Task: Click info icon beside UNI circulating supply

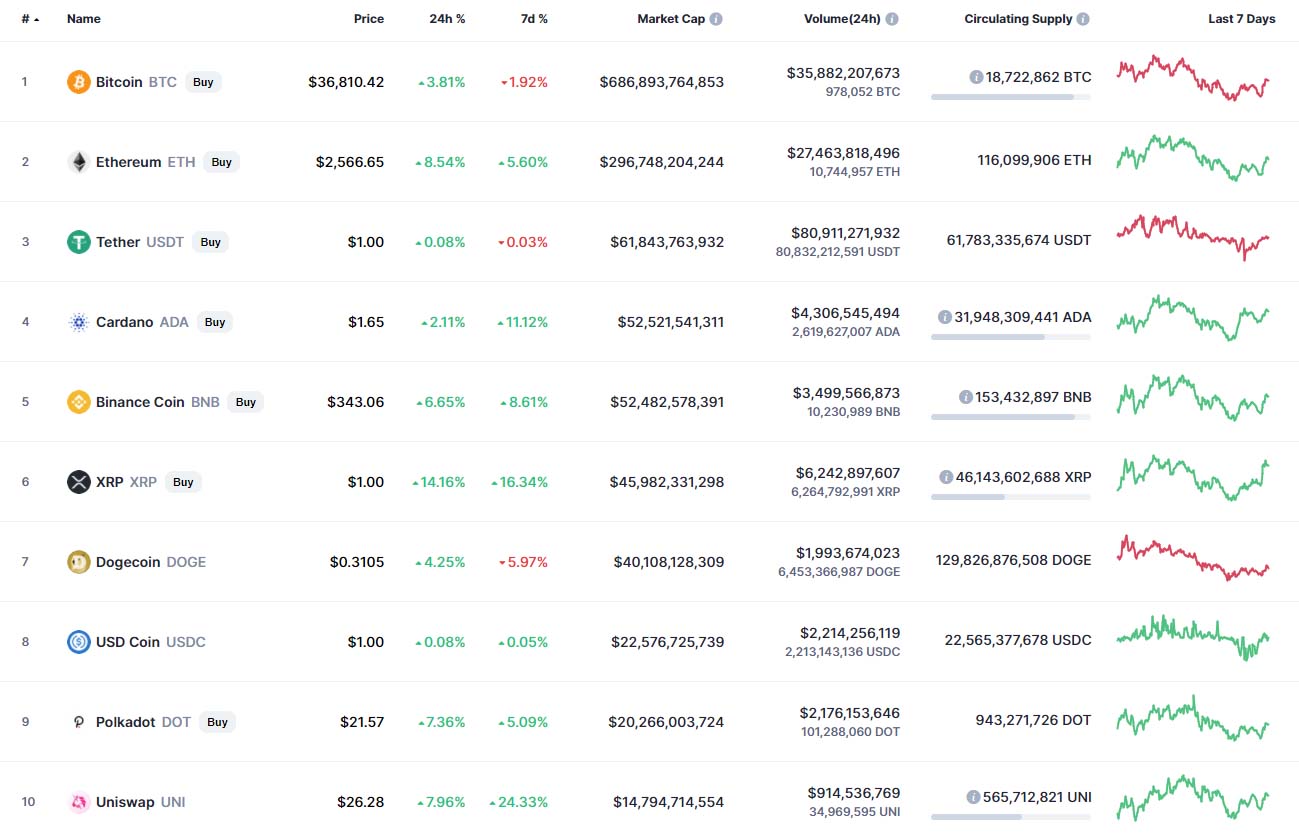Action: pyautogui.click(x=973, y=797)
